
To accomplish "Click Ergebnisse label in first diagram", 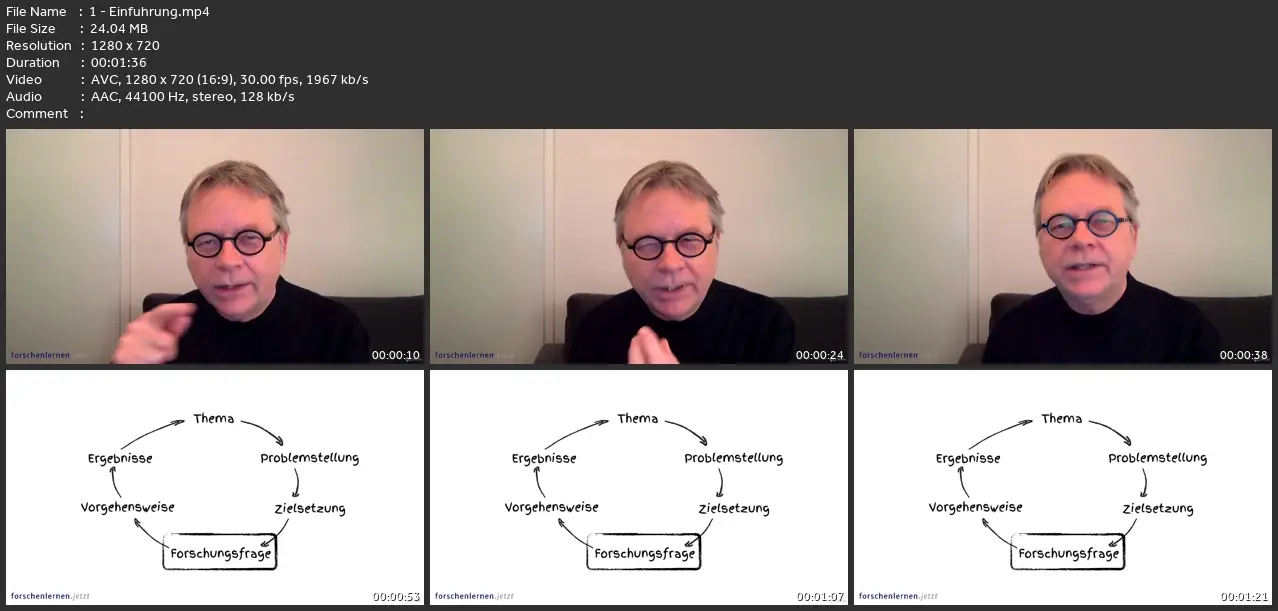I will point(120,458).
